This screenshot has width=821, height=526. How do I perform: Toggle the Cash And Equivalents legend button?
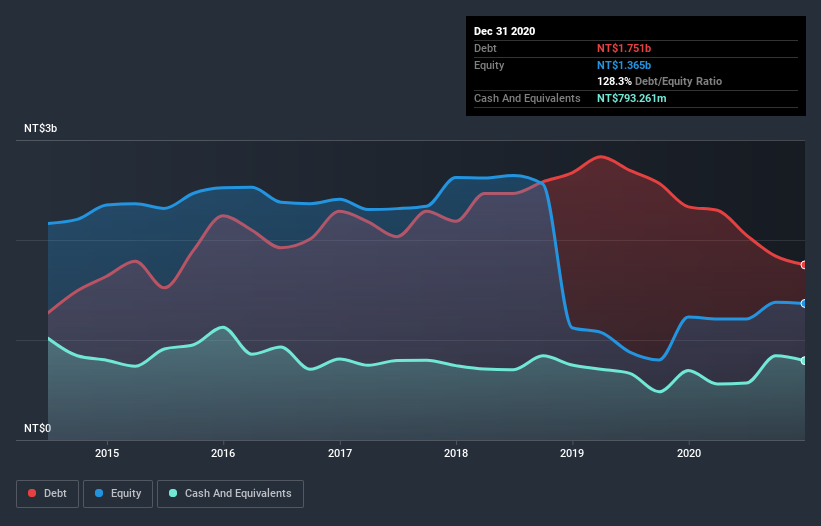[x=230, y=494]
